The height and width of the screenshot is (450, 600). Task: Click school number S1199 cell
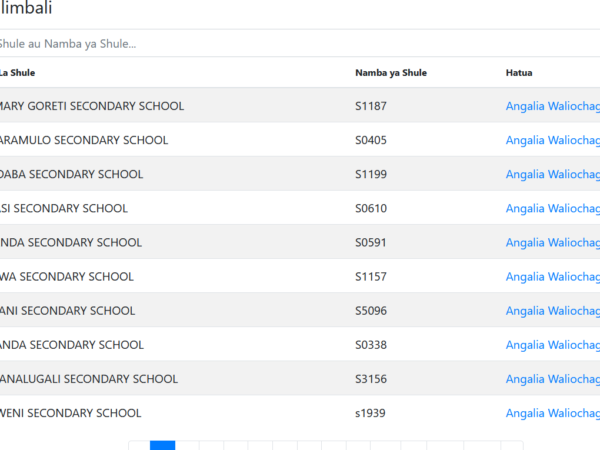(371, 174)
